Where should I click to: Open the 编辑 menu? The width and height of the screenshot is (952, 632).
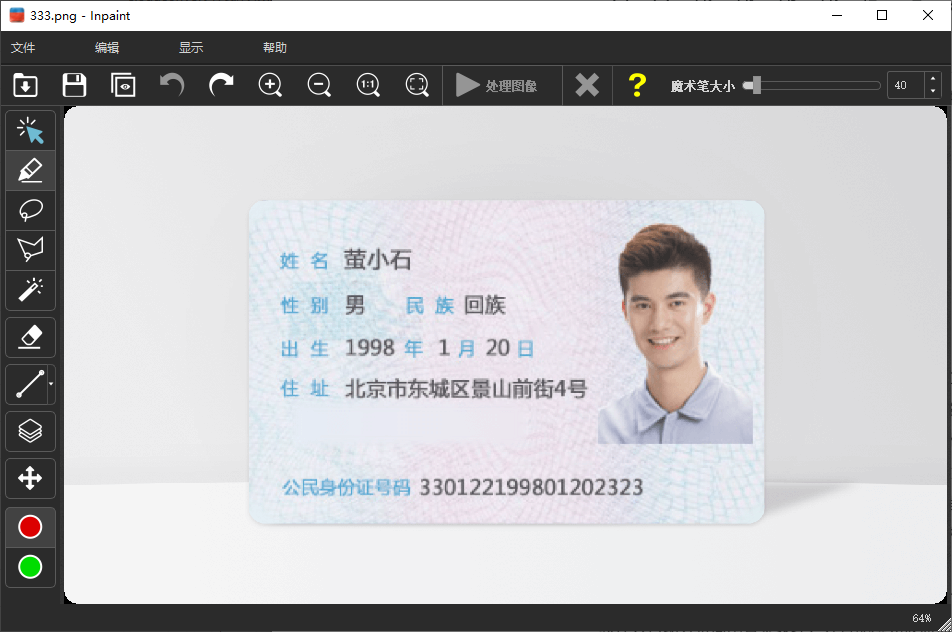[107, 48]
